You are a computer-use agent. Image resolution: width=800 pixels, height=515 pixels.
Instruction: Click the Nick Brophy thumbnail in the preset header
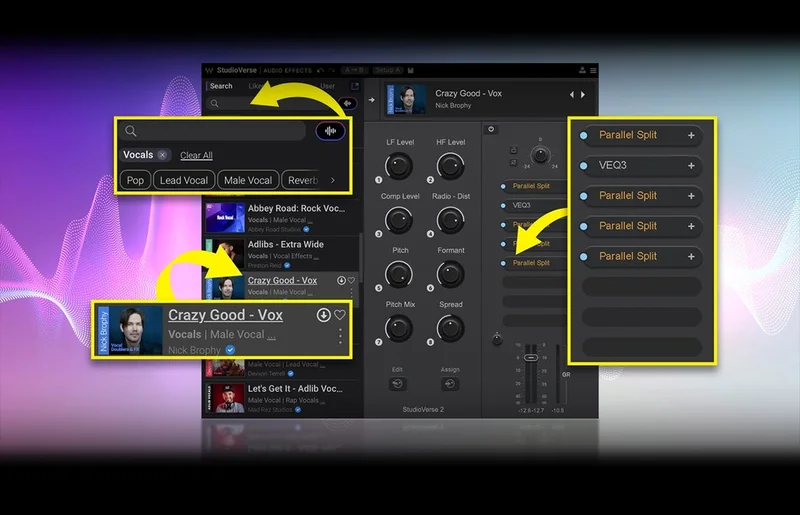tap(407, 99)
